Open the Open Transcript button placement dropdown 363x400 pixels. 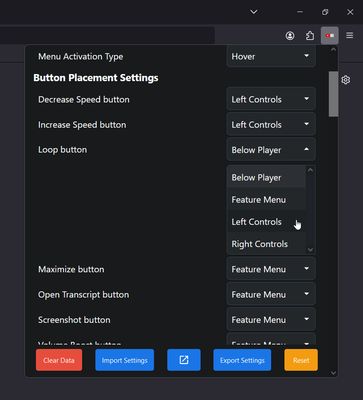pyautogui.click(x=271, y=294)
